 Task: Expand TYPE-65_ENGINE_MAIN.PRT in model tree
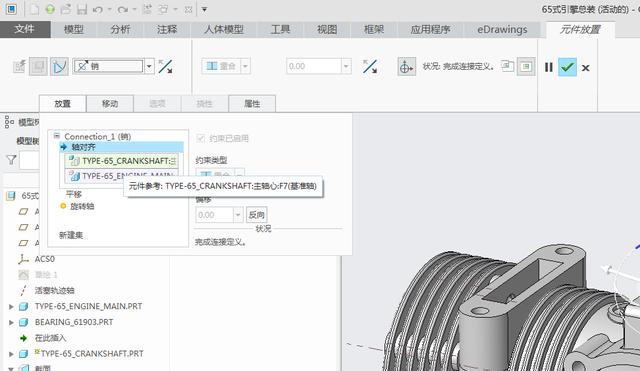[x=11, y=307]
